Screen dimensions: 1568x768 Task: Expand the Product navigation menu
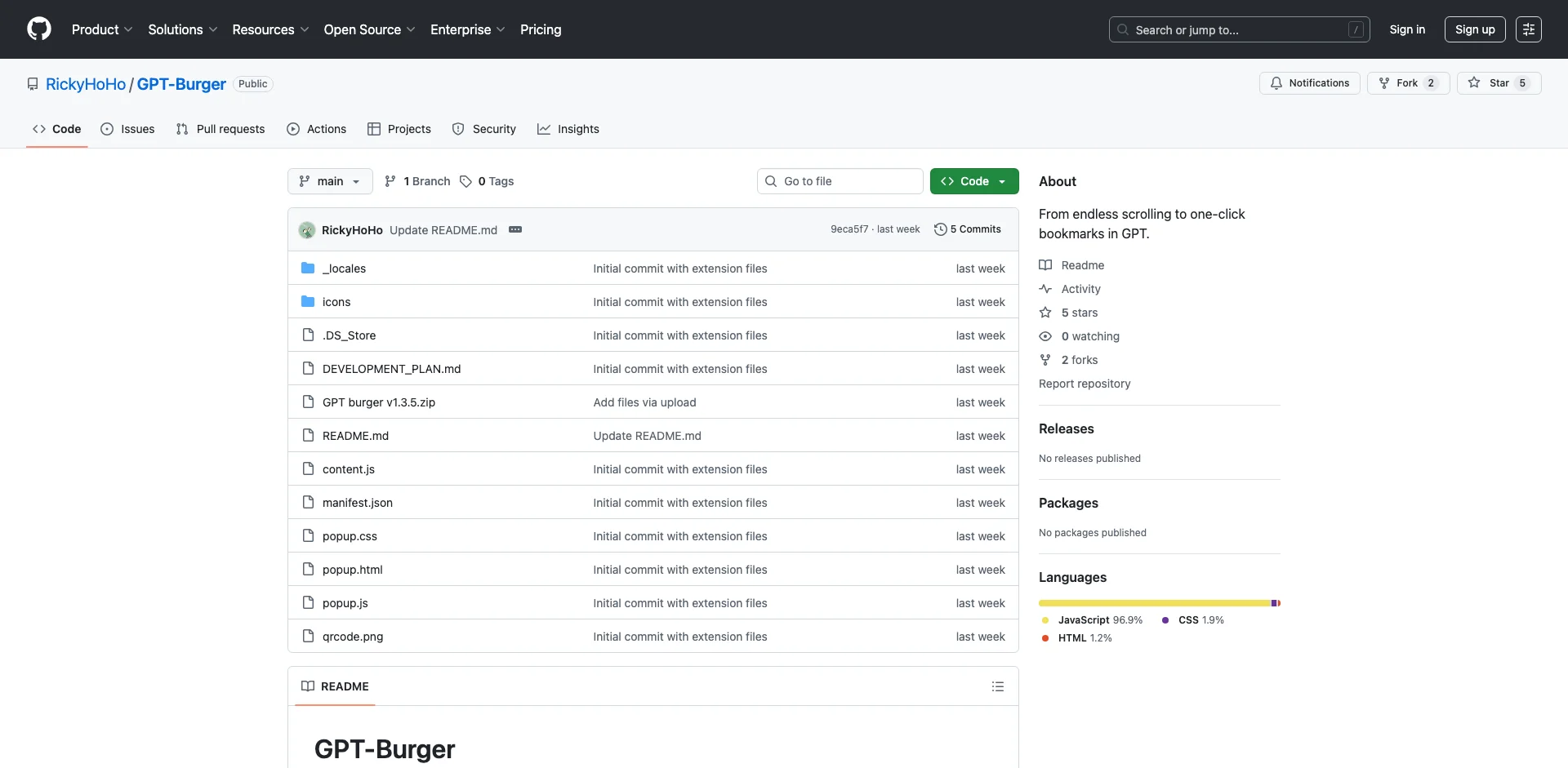(101, 29)
